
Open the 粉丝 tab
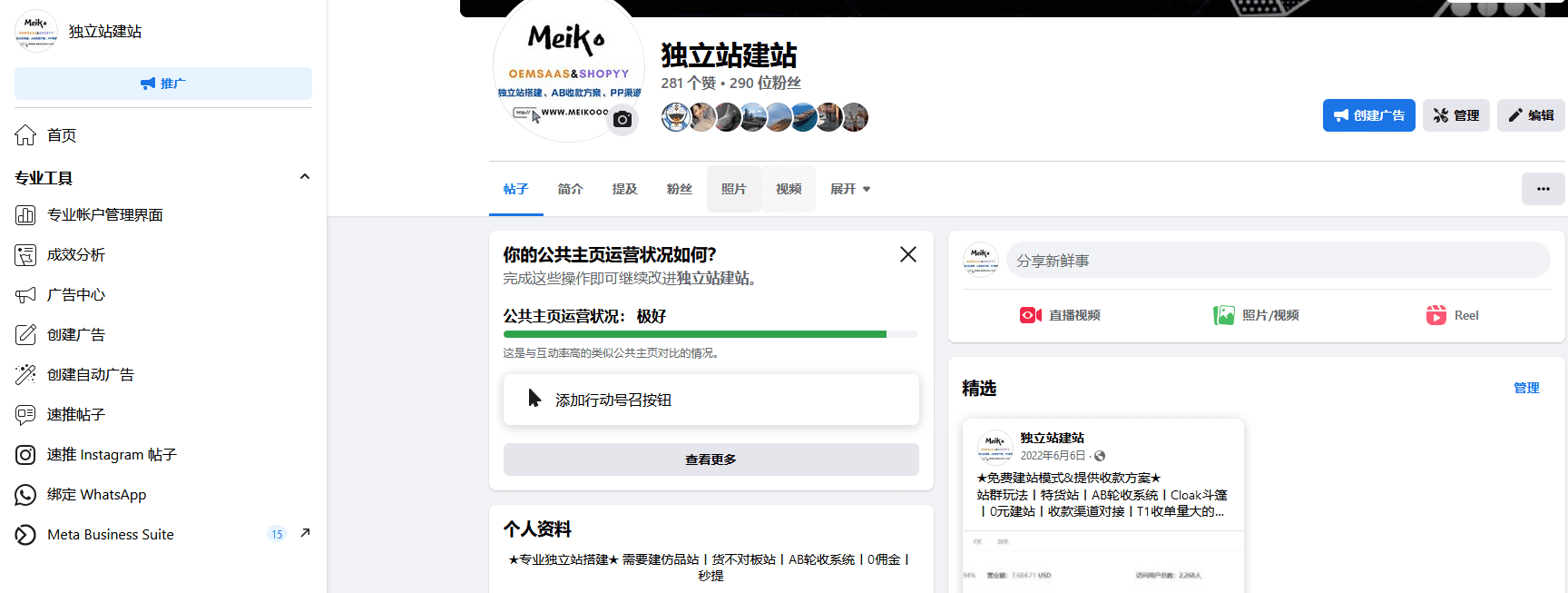coord(680,189)
